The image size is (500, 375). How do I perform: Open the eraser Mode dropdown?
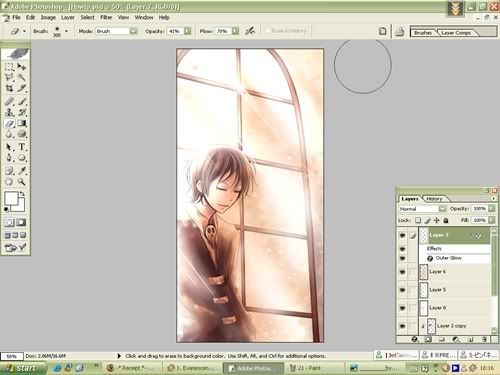point(133,31)
